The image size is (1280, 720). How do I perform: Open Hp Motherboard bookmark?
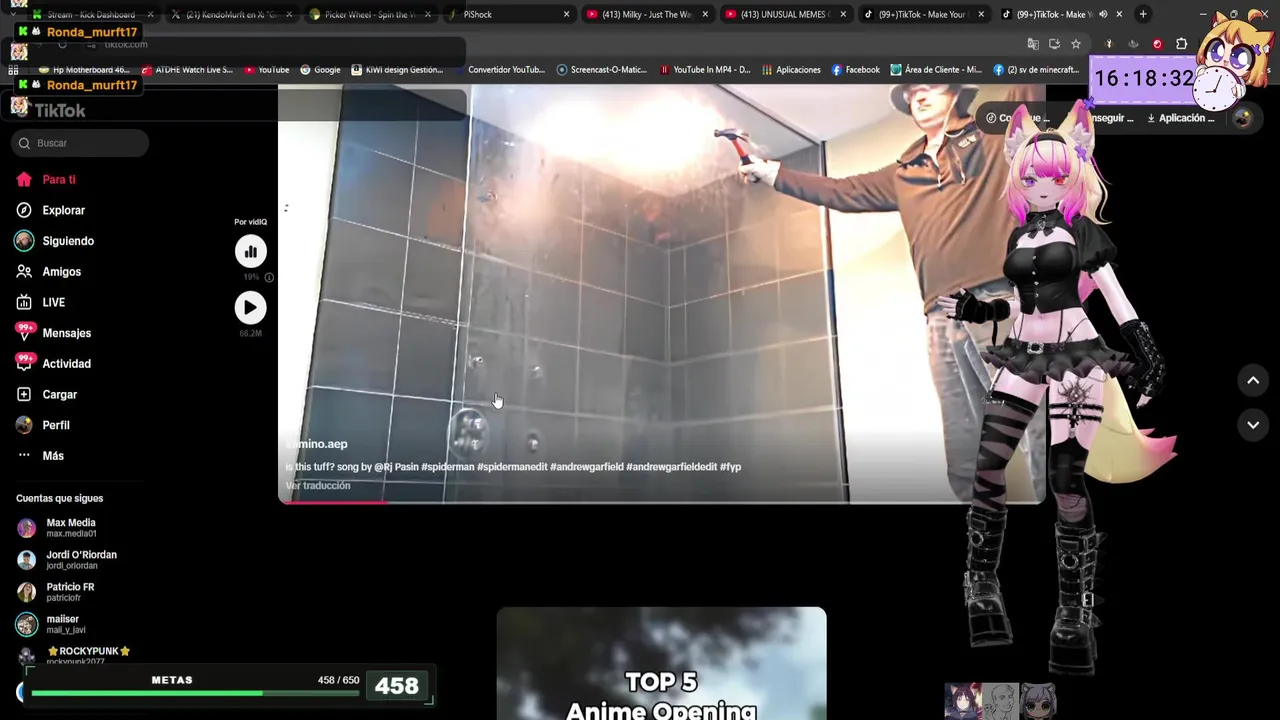(84, 70)
